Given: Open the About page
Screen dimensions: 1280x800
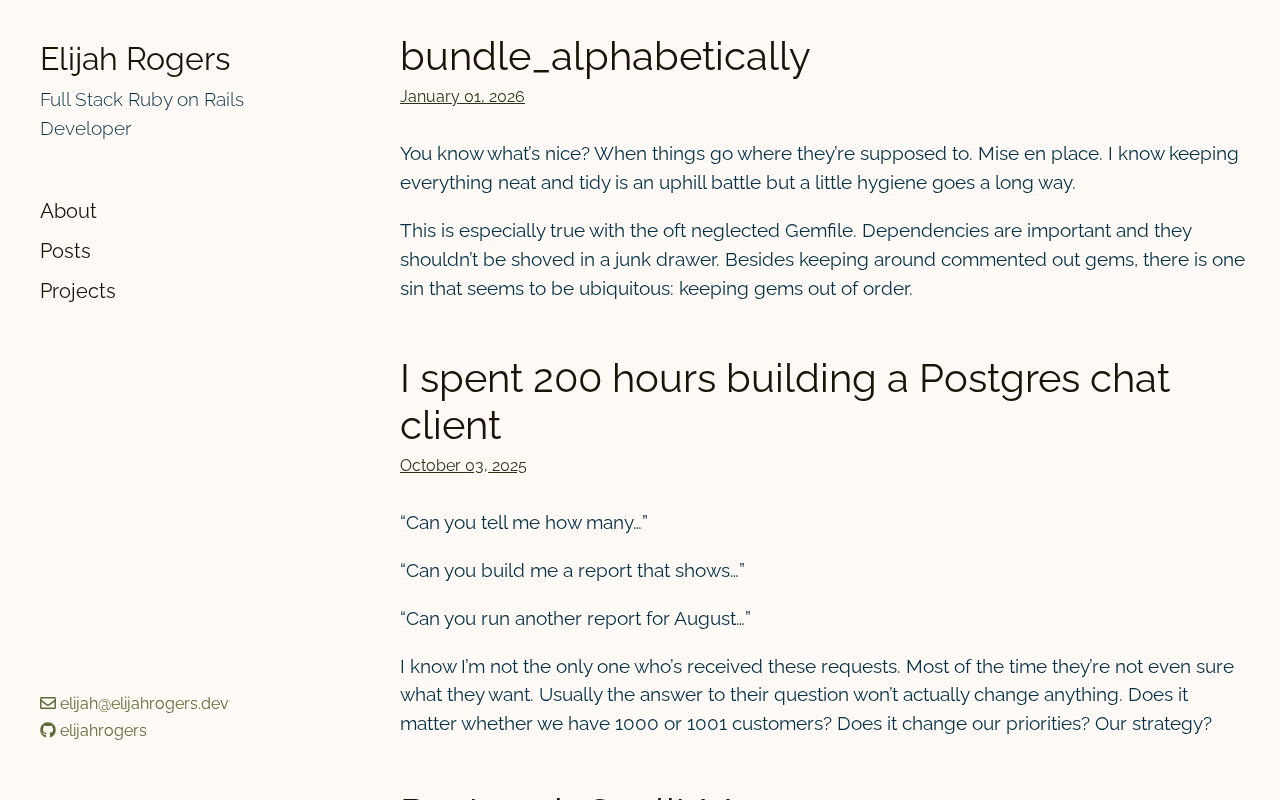Looking at the screenshot, I should pyautogui.click(x=68, y=211).
